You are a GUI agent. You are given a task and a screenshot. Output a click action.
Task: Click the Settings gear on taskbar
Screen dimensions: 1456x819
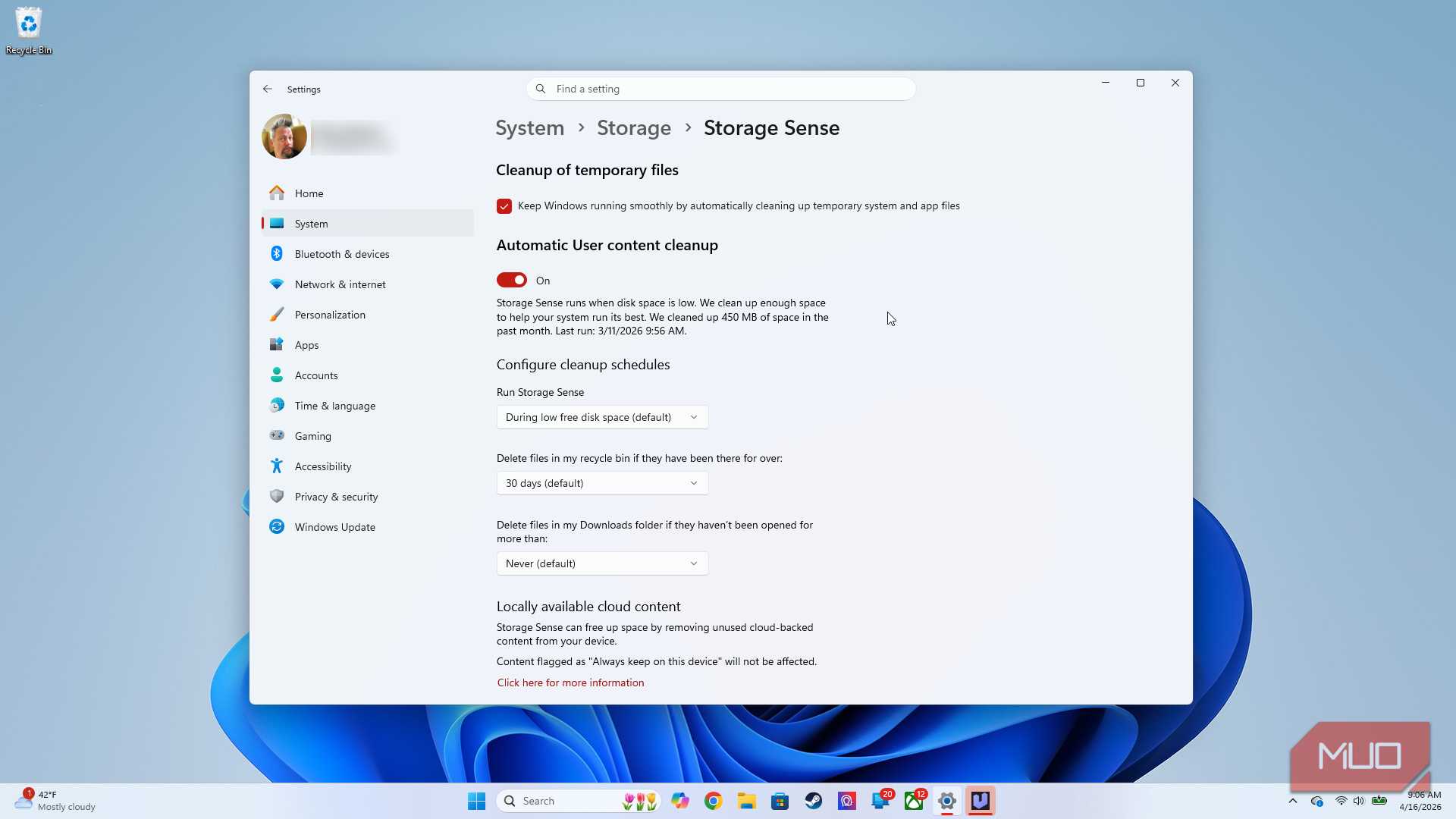947,801
